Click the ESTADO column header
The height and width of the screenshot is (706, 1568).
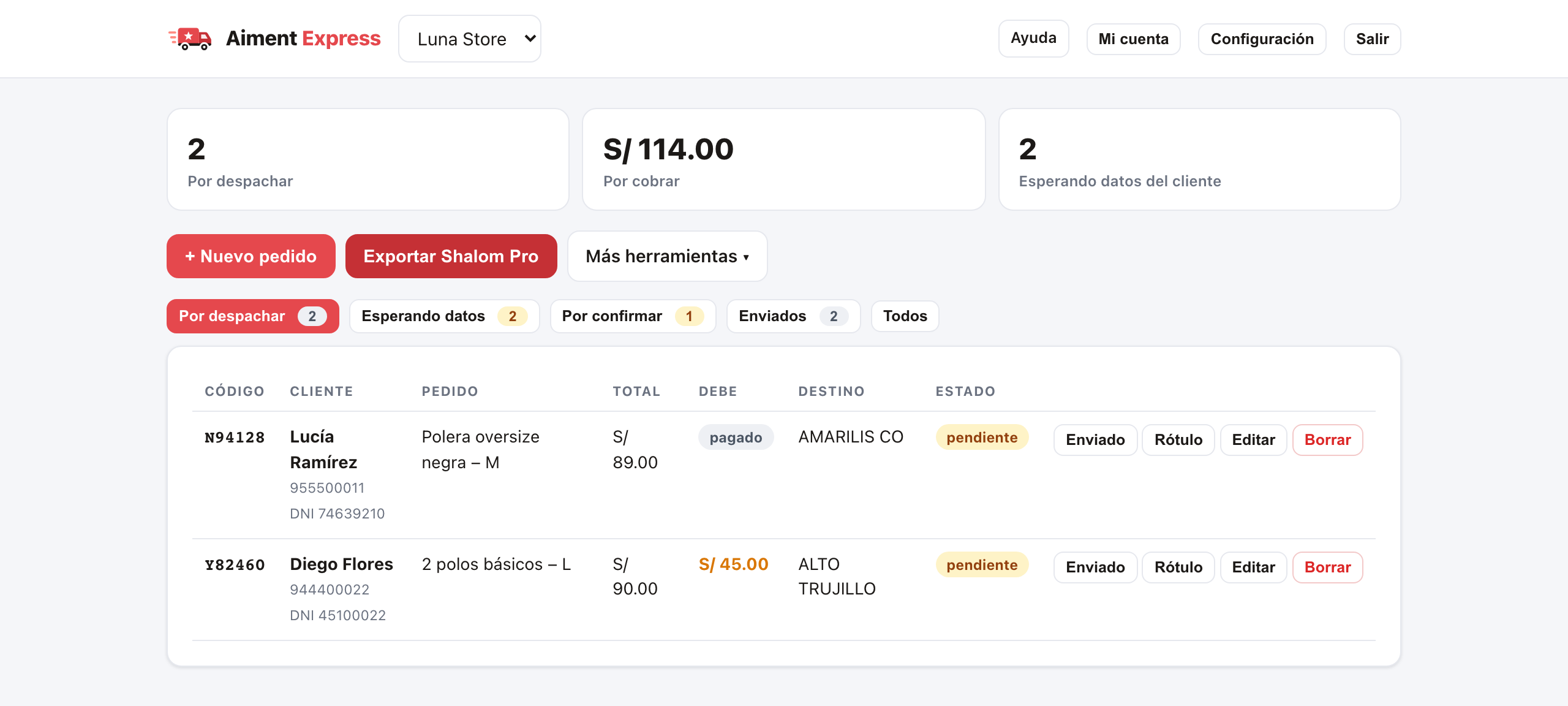[965, 392]
